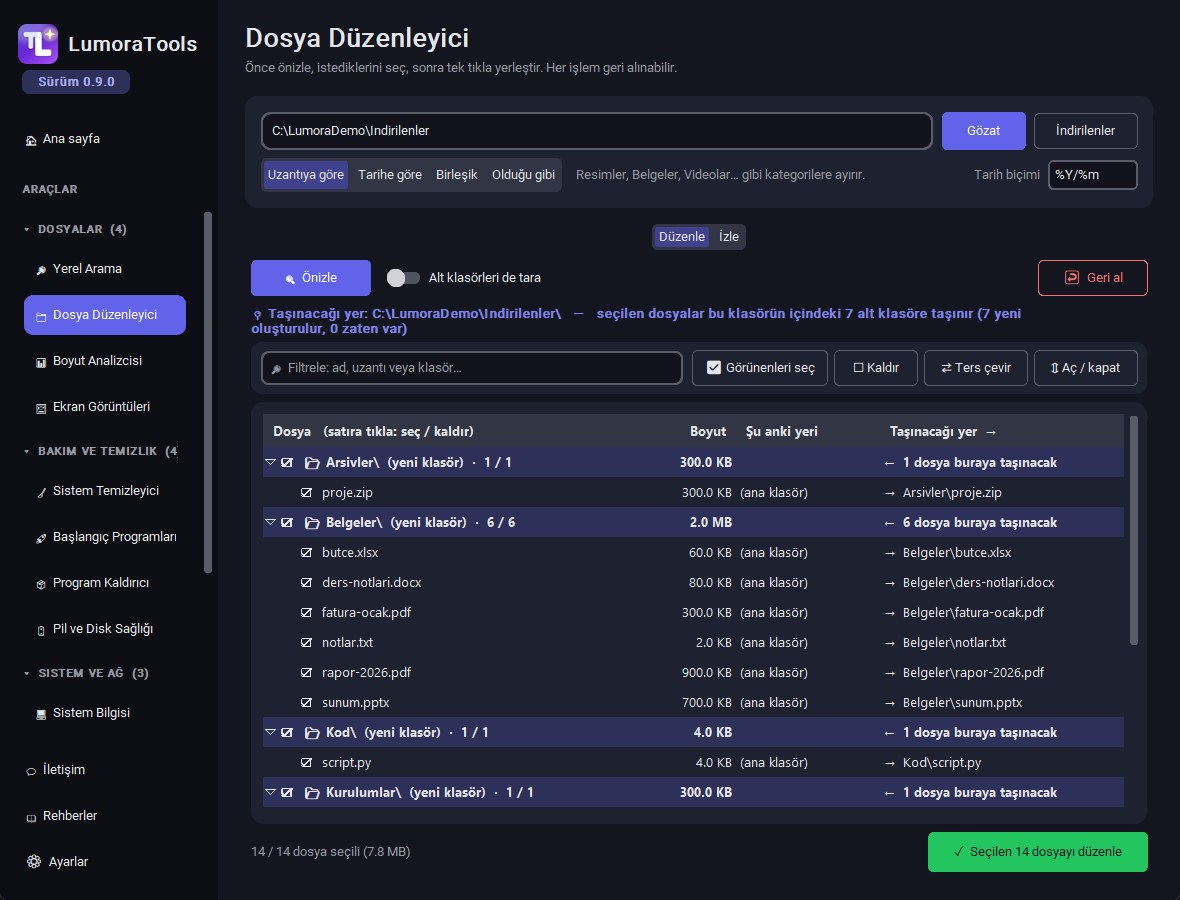Open Rehberler book icon
Screen dimensions: 1180x900
(31, 817)
